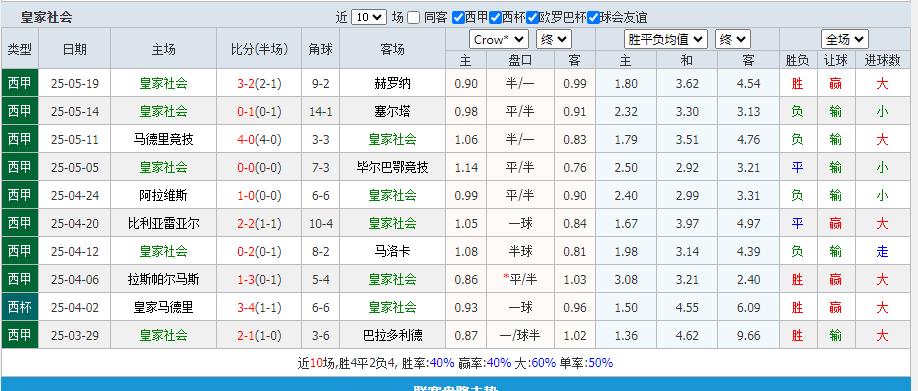Click the 1-0 score of 阿拉维斯 match
Screen dimensions: 918x391
click(246, 196)
